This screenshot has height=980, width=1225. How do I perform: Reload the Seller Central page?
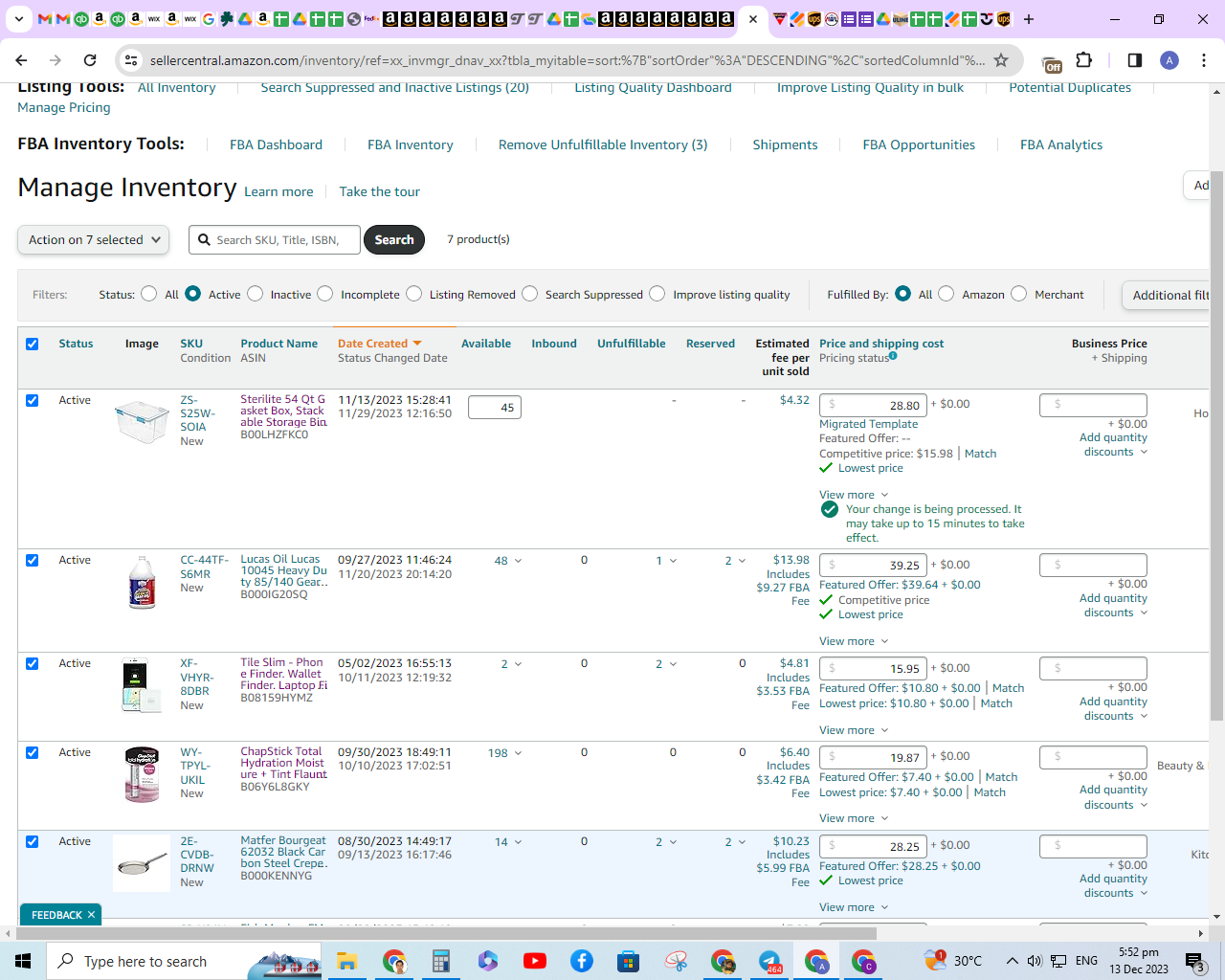90,60
